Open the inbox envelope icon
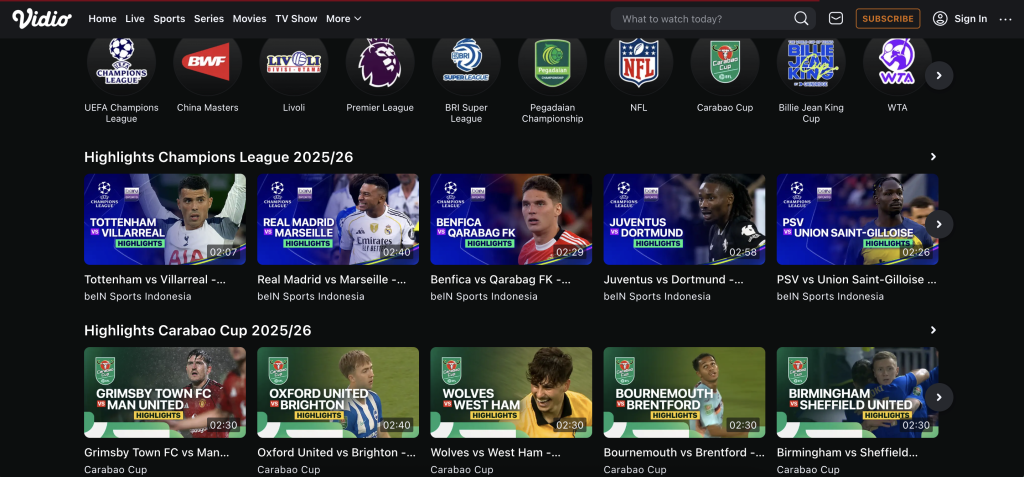The image size is (1024, 477). click(x=836, y=18)
